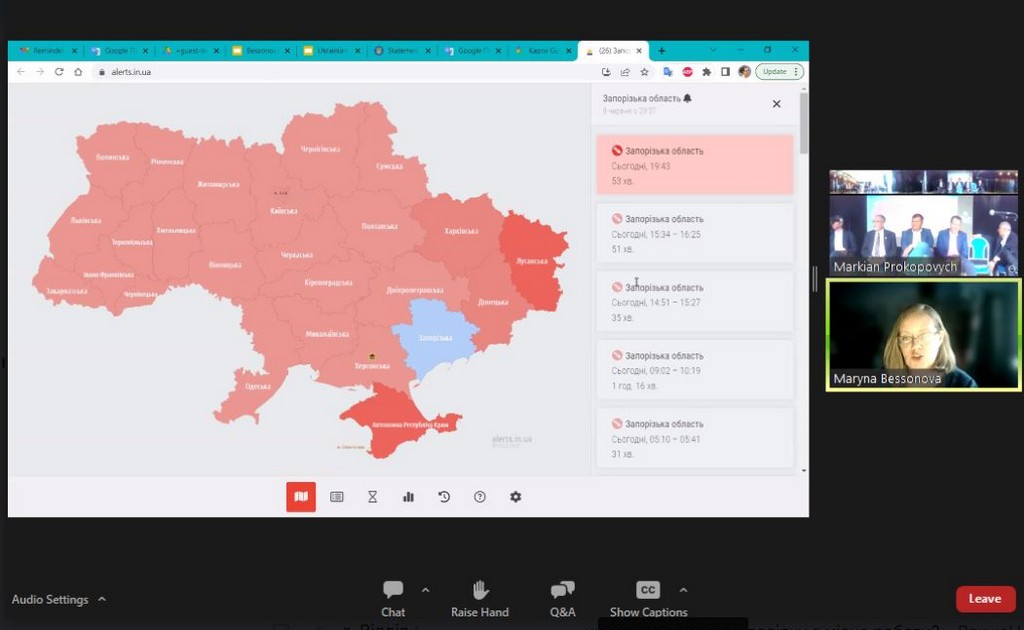Click the hourglass duration icon
The image size is (1024, 630).
click(372, 497)
